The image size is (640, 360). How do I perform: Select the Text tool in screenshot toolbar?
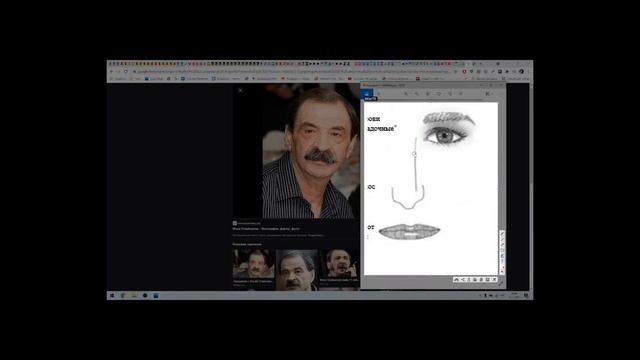tap(502, 261)
